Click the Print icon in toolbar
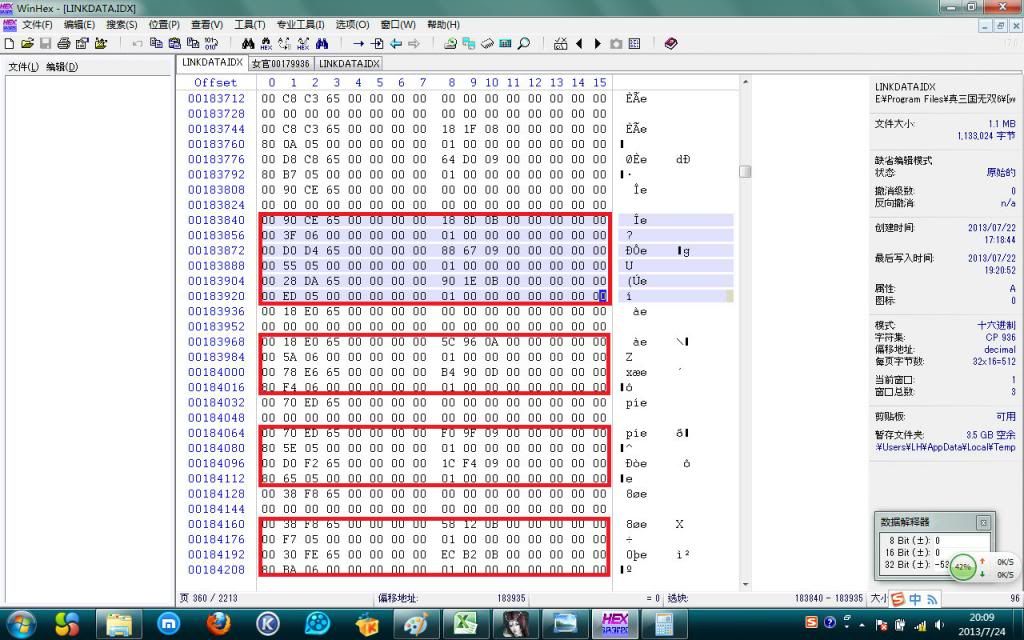 click(x=63, y=44)
